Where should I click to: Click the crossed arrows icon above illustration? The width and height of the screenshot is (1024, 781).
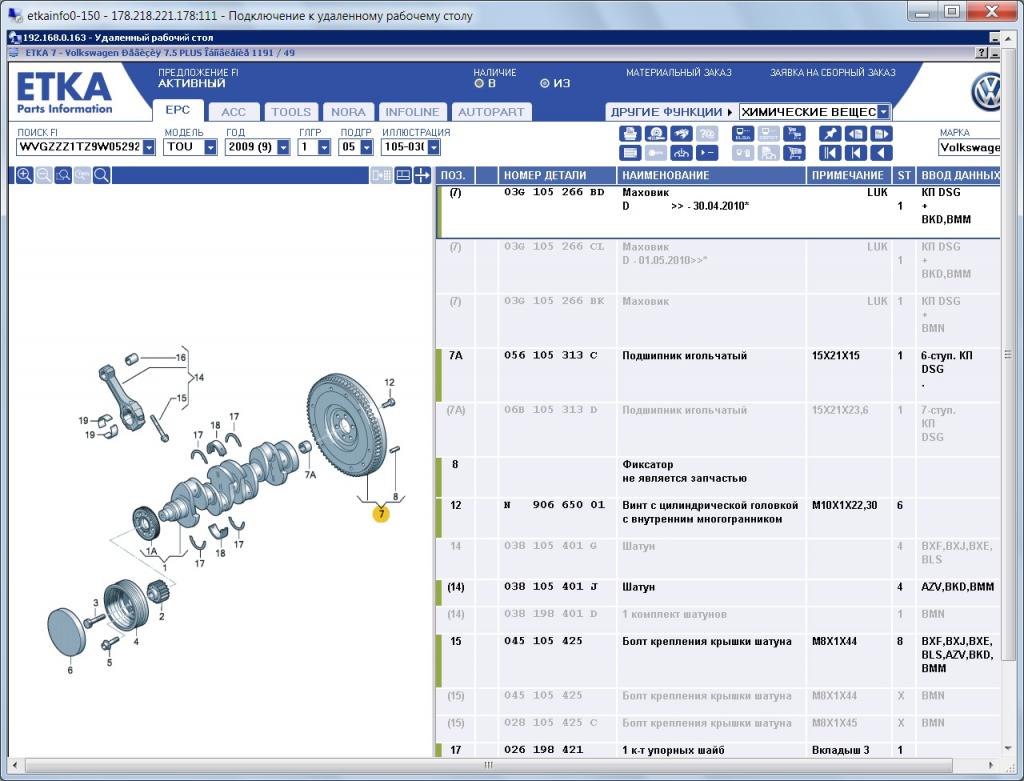point(422,175)
